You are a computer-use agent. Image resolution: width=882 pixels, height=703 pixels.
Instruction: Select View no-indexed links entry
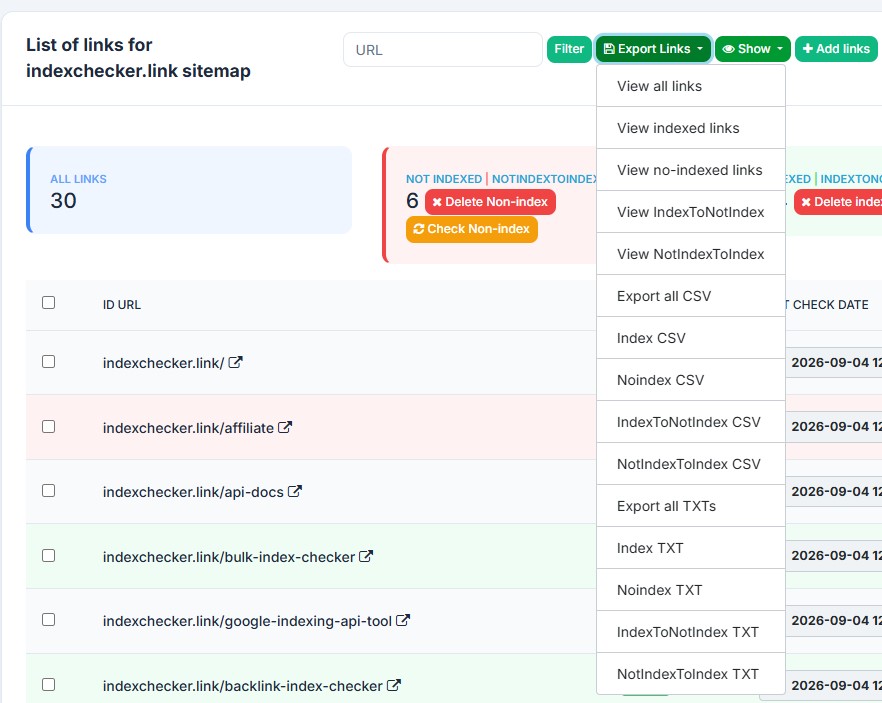pos(691,170)
